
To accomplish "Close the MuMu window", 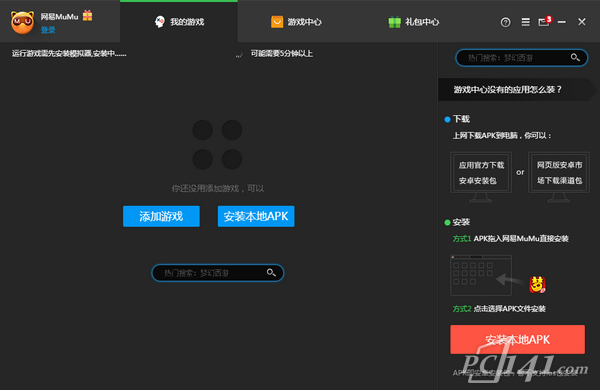I will coord(582,22).
